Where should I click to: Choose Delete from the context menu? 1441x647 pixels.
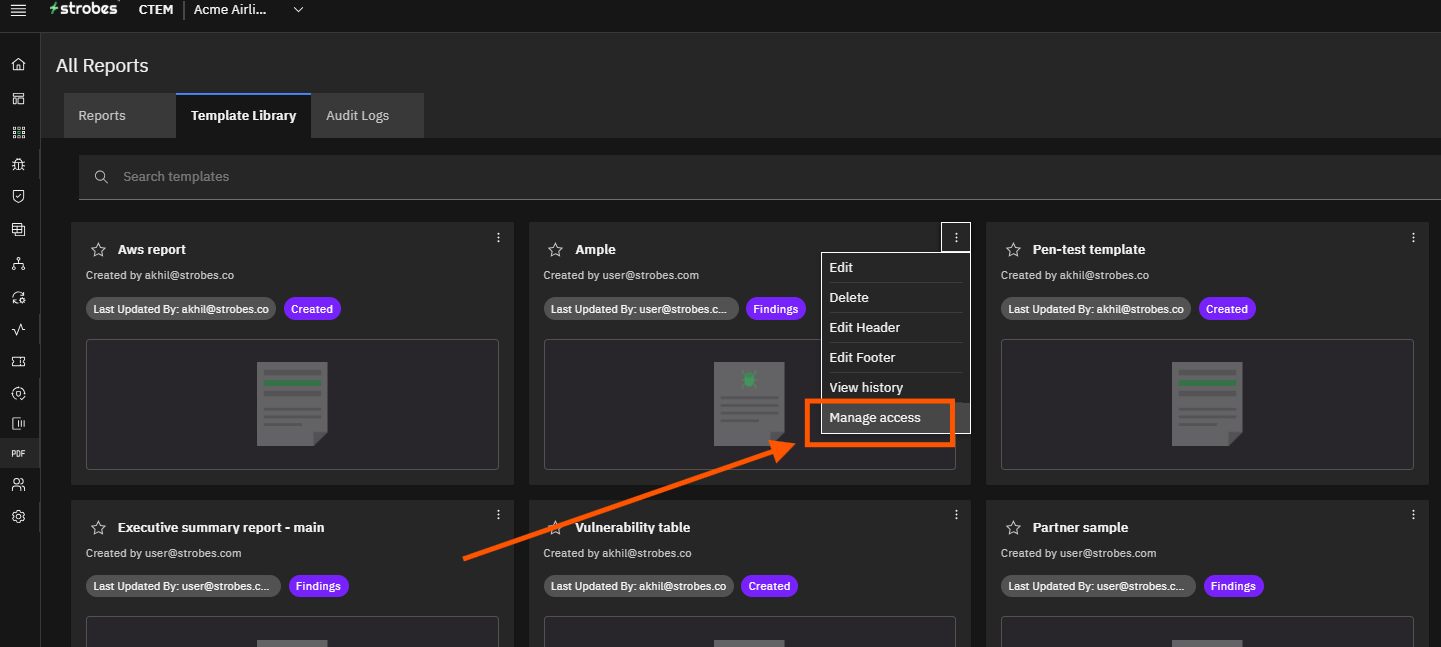(895, 298)
